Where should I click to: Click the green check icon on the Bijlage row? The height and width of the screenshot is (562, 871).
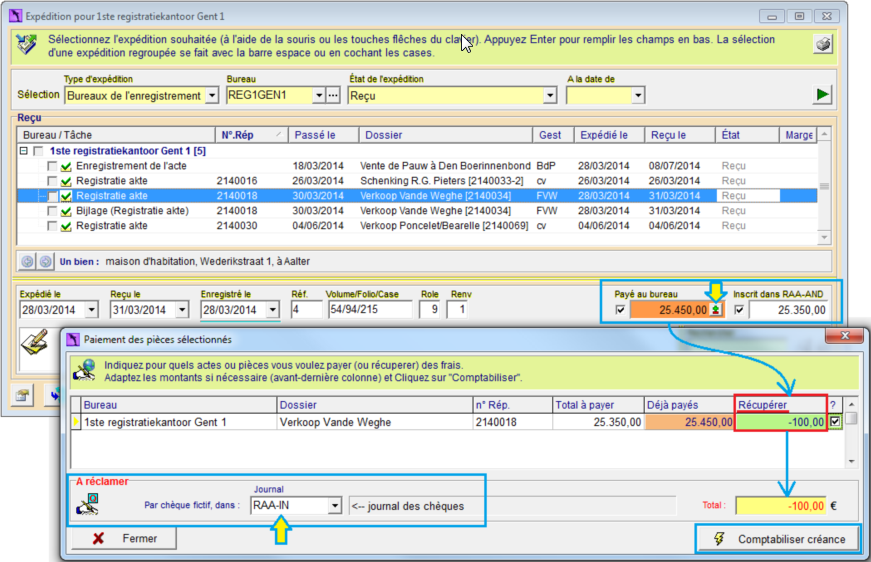point(66,211)
